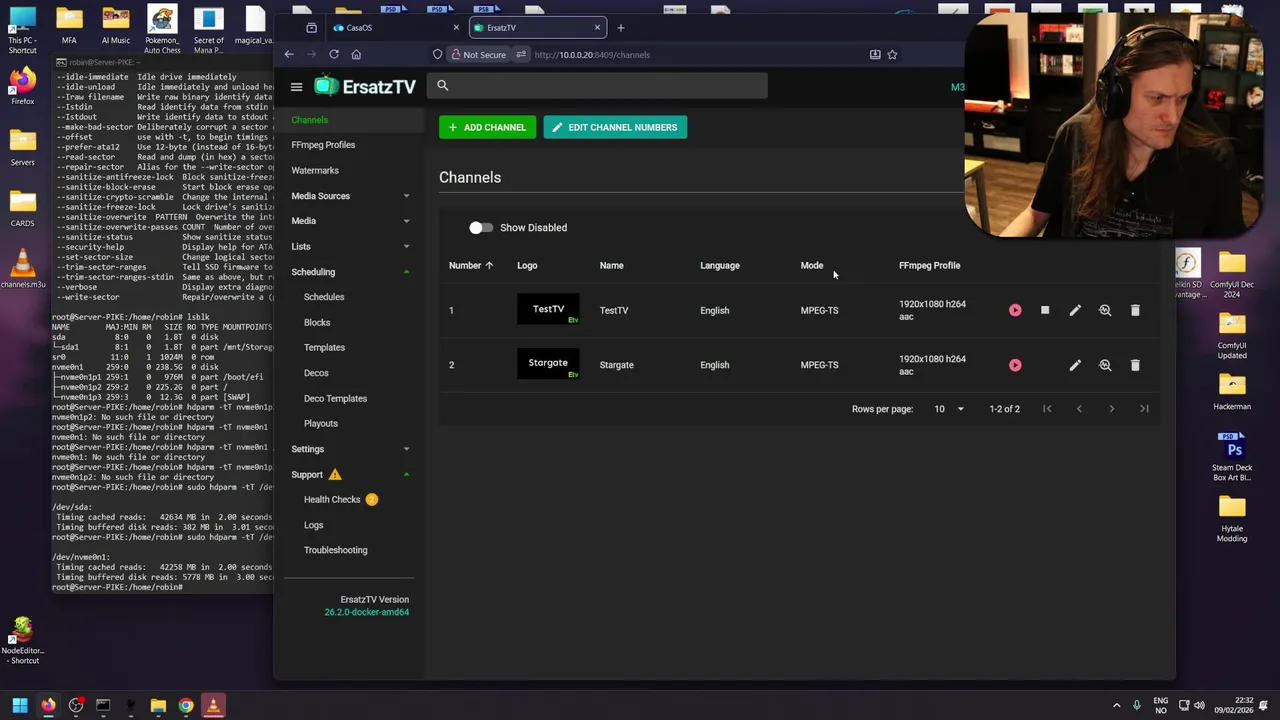
Task: Click the play button for the TestTV channel
Action: point(1015,310)
